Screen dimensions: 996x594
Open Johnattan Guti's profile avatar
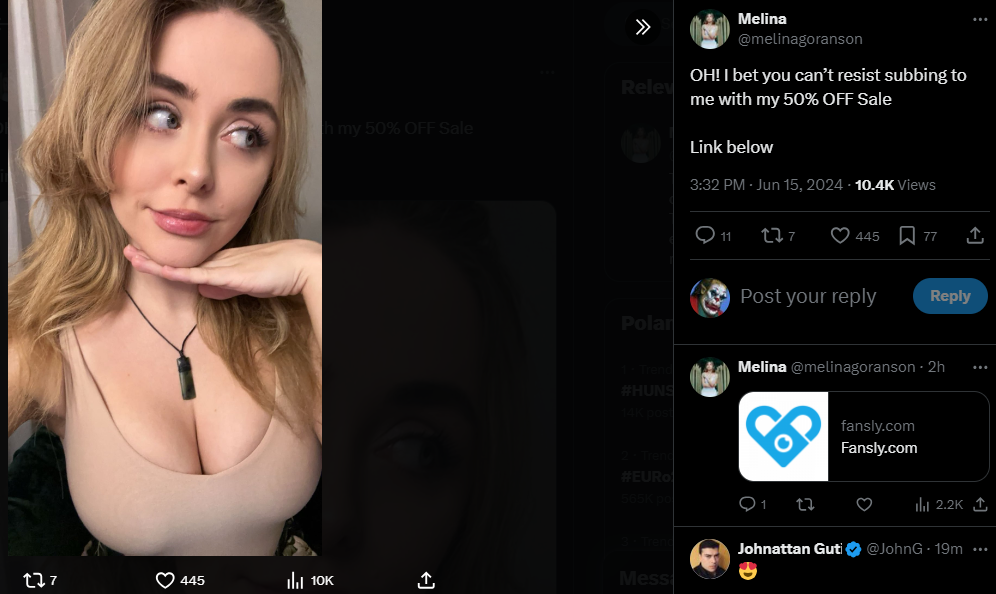(x=710, y=559)
